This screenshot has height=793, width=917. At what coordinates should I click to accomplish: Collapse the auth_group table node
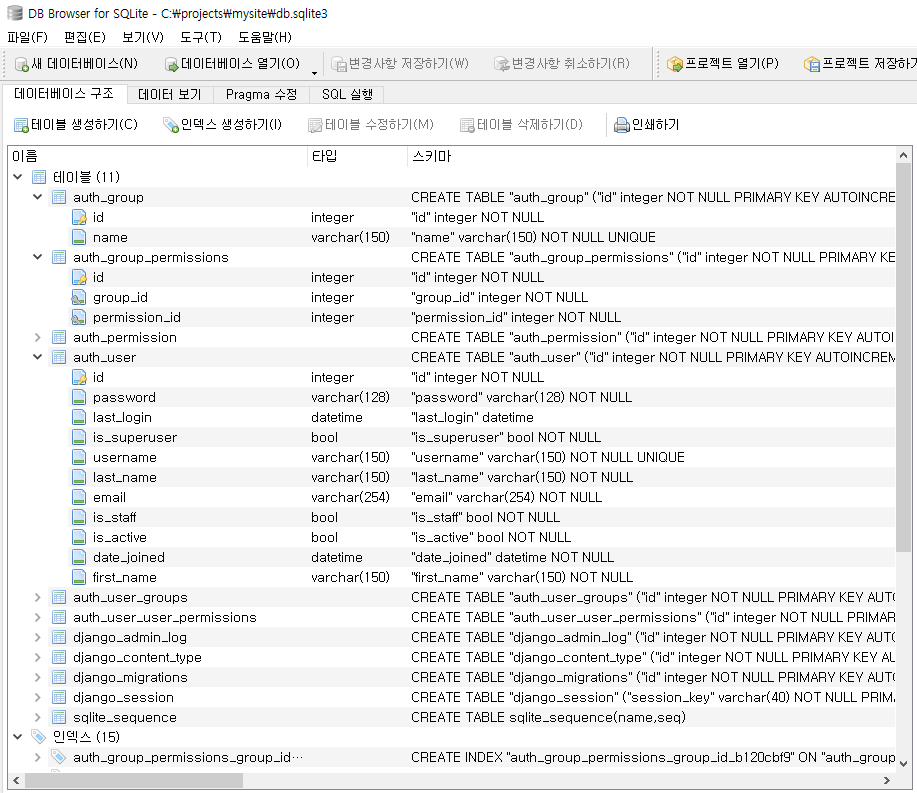[x=37, y=197]
